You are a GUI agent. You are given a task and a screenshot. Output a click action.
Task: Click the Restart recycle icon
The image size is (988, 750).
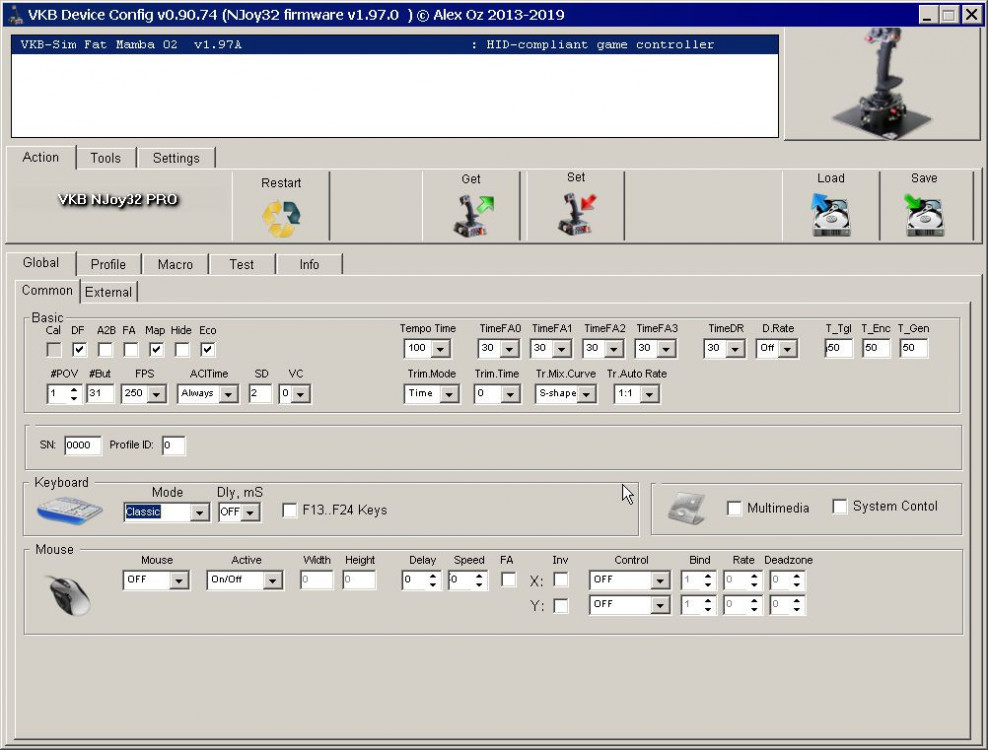pyautogui.click(x=281, y=218)
